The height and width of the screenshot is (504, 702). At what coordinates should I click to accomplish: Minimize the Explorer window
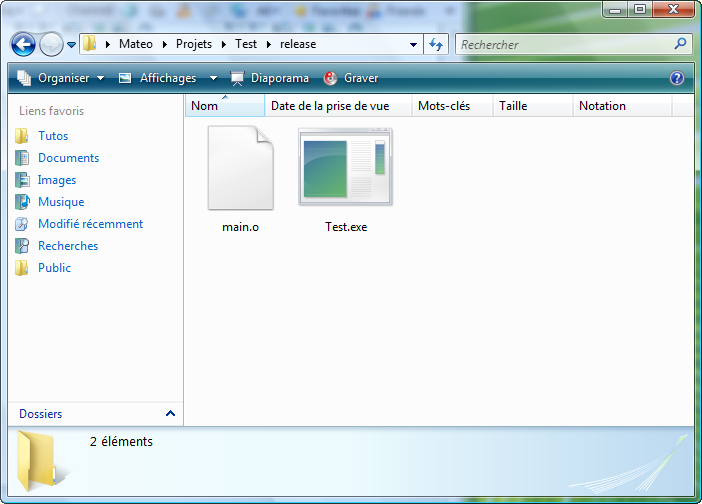615,9
